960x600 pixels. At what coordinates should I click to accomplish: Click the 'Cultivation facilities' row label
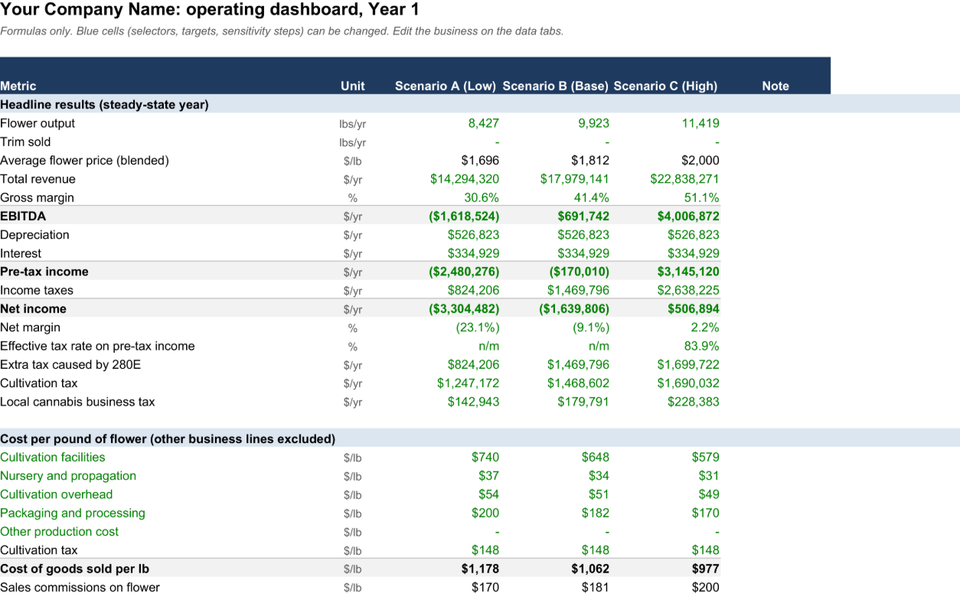[53, 457]
